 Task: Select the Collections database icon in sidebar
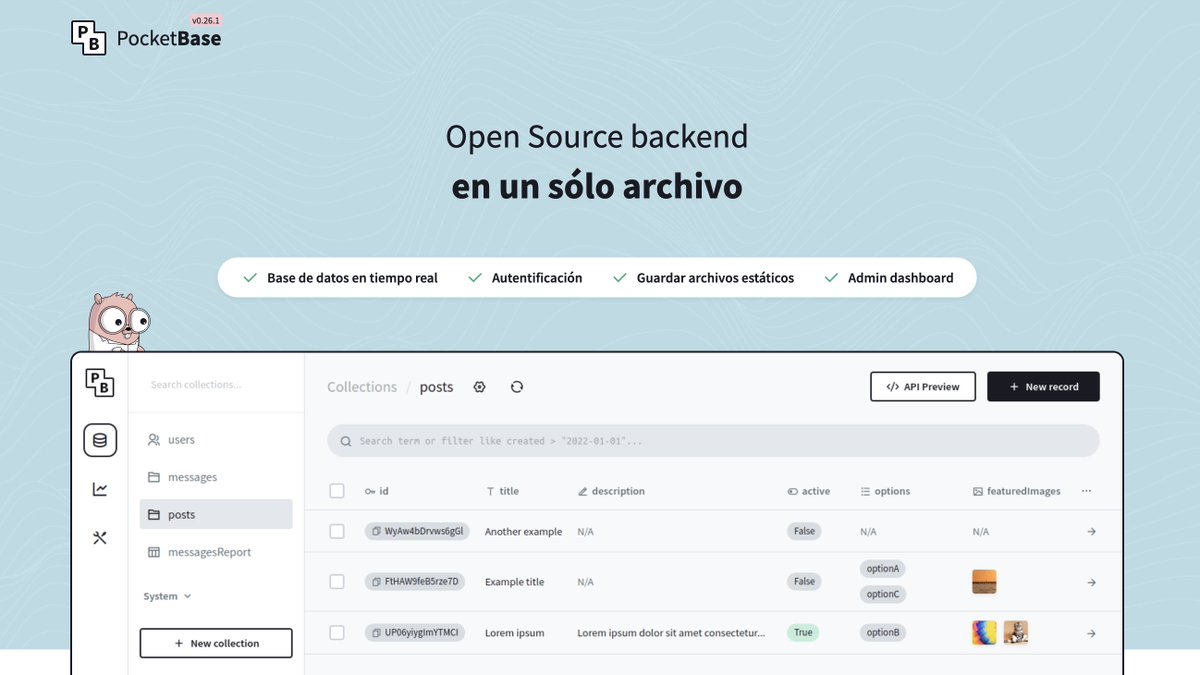[x=100, y=440]
